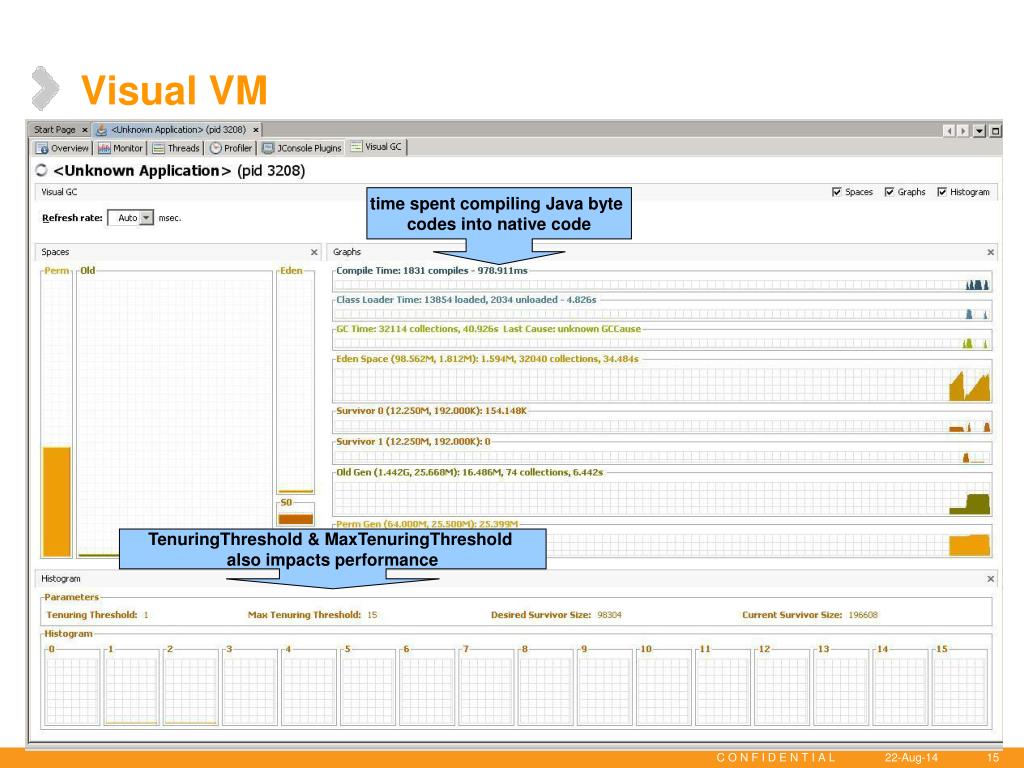
Task: Toggle the Histogram checkbox
Action: 942,192
